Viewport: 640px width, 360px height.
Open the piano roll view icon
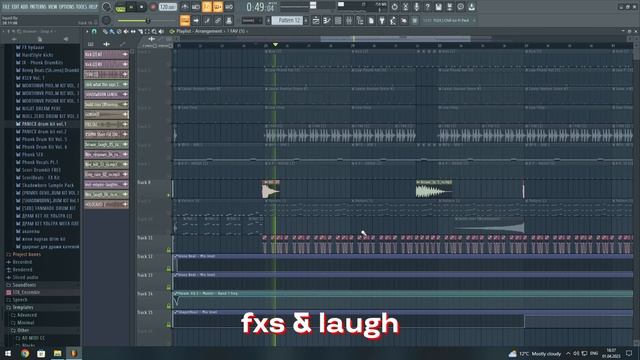click(327, 20)
